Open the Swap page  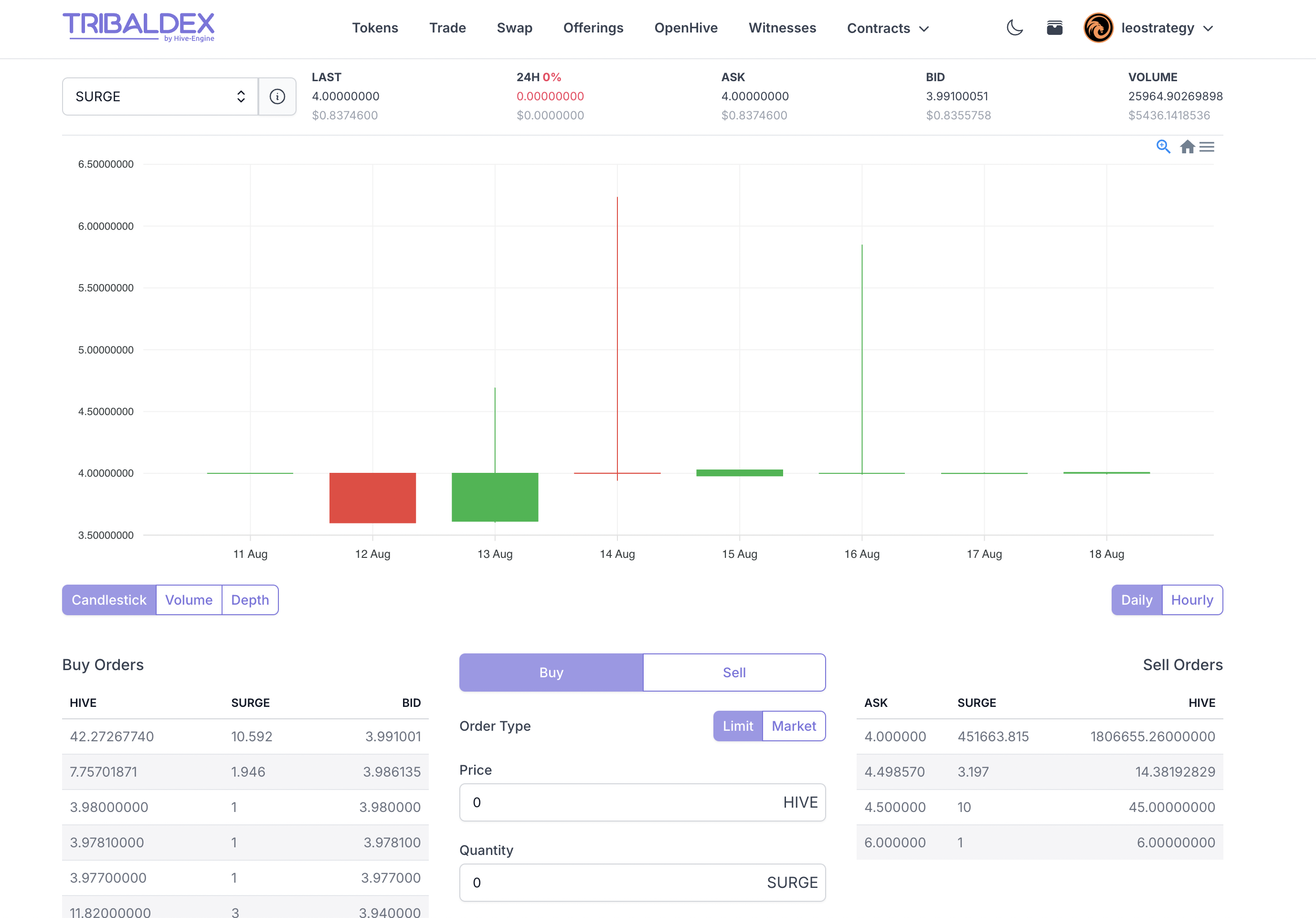point(515,28)
